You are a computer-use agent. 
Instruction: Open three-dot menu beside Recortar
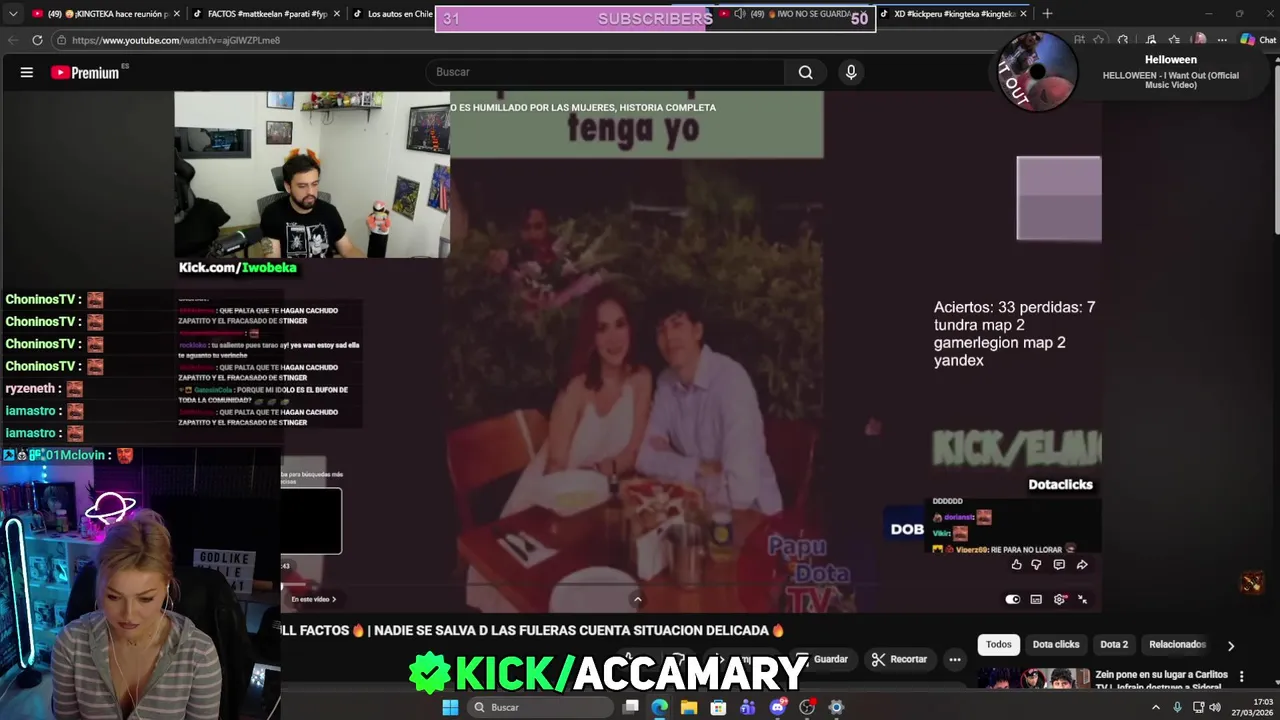pos(955,659)
